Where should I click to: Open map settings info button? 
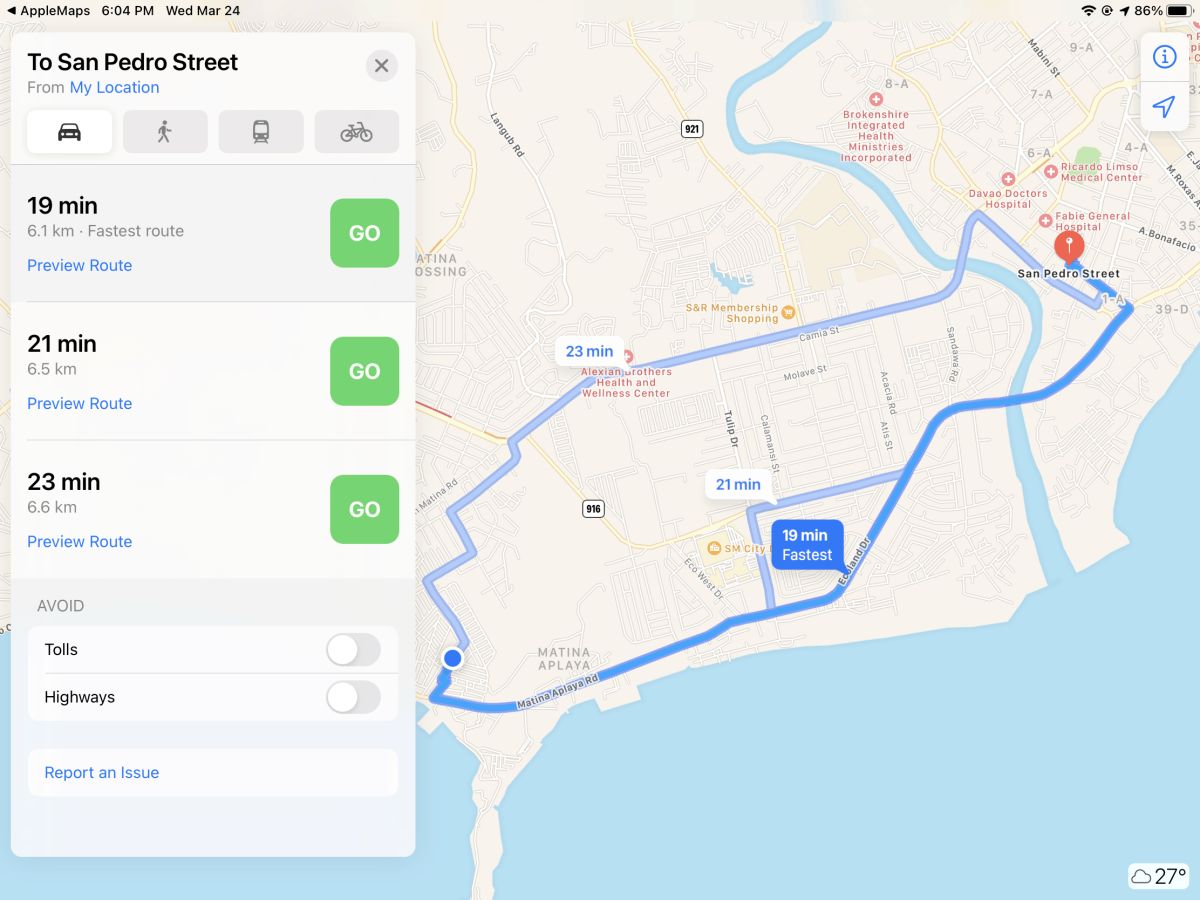[x=1164, y=57]
